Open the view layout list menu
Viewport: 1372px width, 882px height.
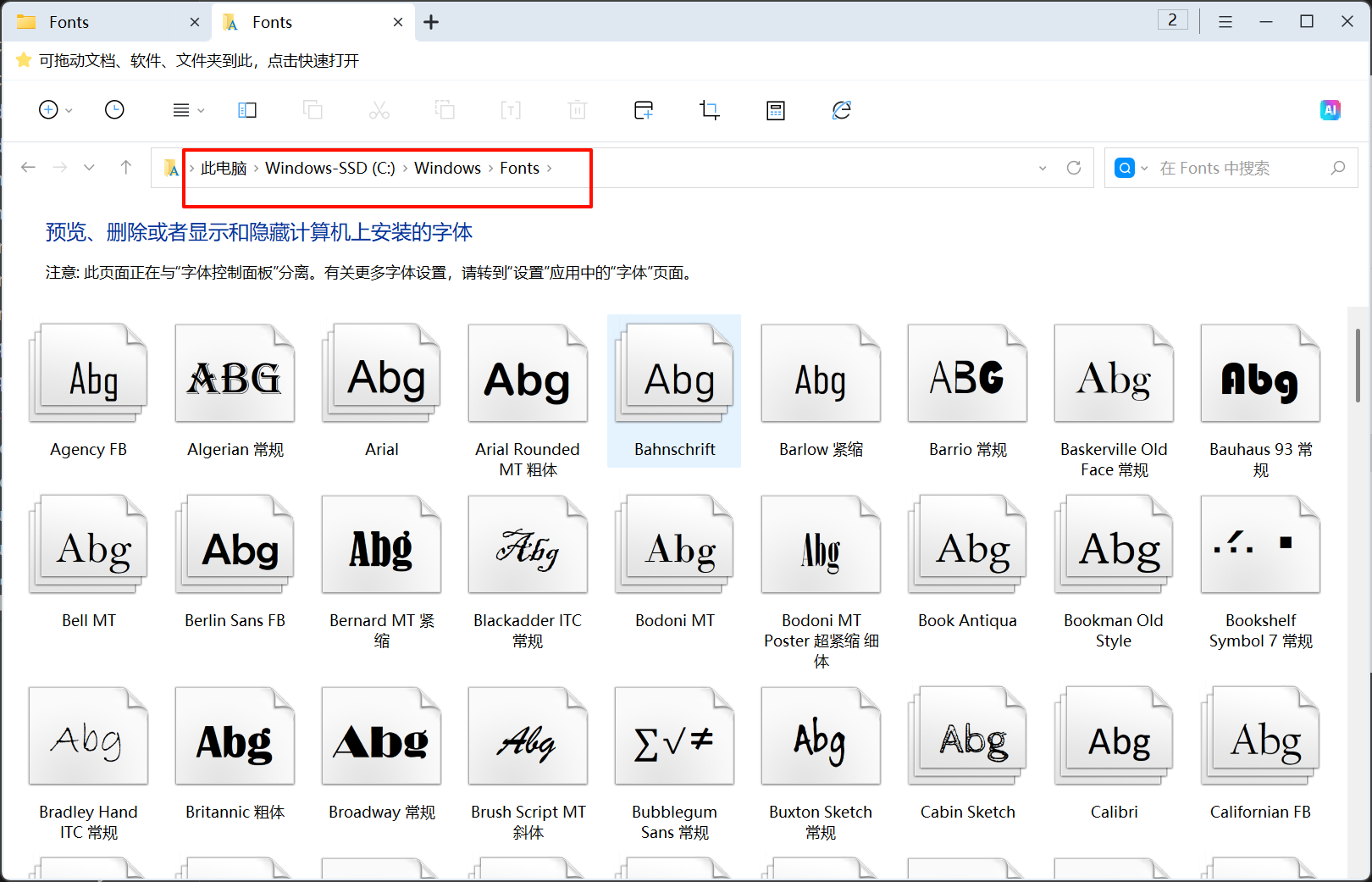click(x=188, y=110)
